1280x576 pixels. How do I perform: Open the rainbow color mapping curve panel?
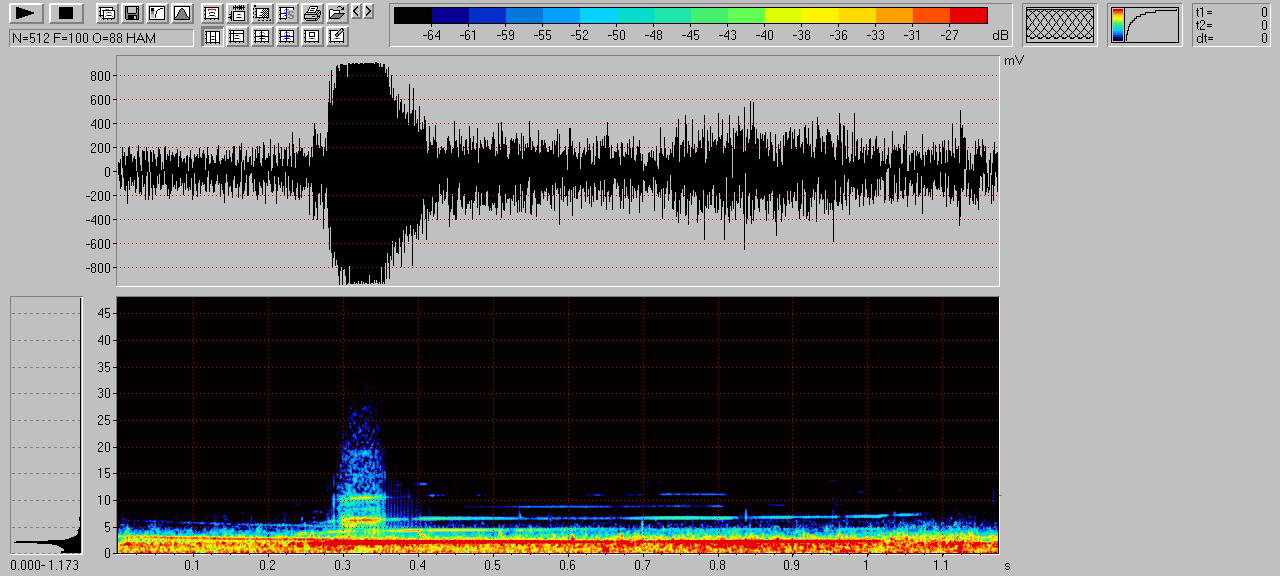pos(1145,25)
